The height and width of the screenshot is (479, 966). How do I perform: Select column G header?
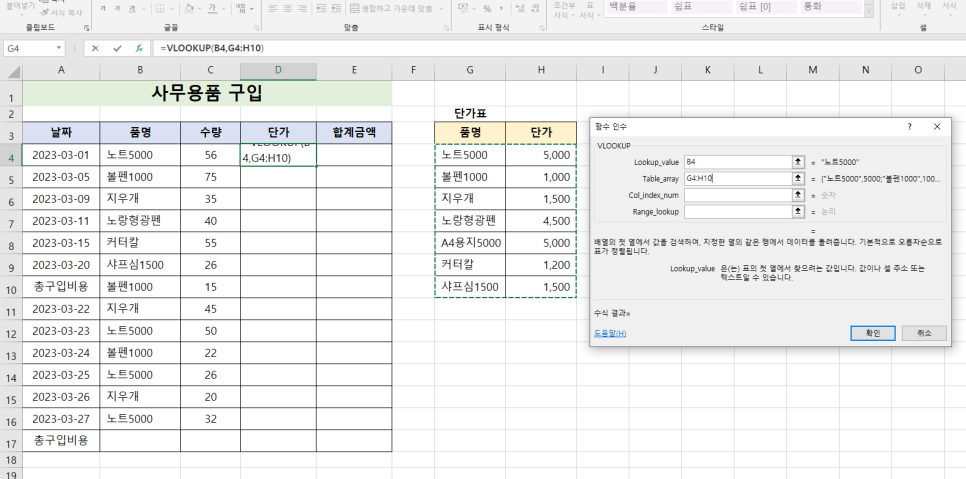tap(470, 71)
